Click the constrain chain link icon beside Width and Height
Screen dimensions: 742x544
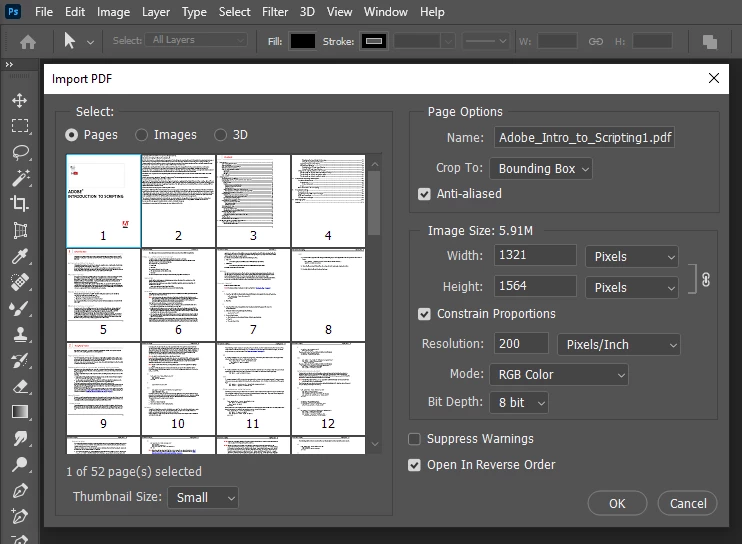(706, 280)
